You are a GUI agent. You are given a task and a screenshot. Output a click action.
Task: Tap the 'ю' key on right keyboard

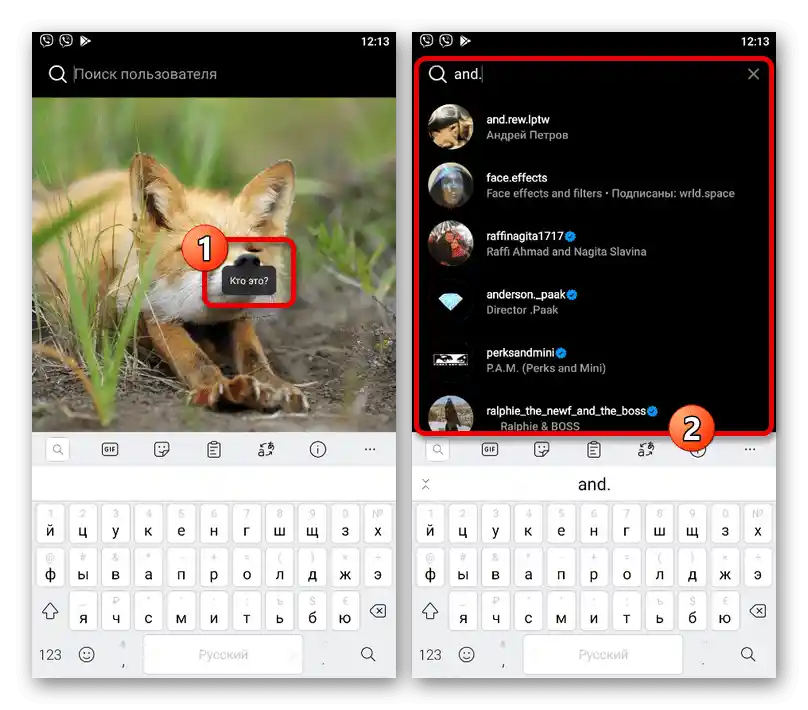pos(725,612)
